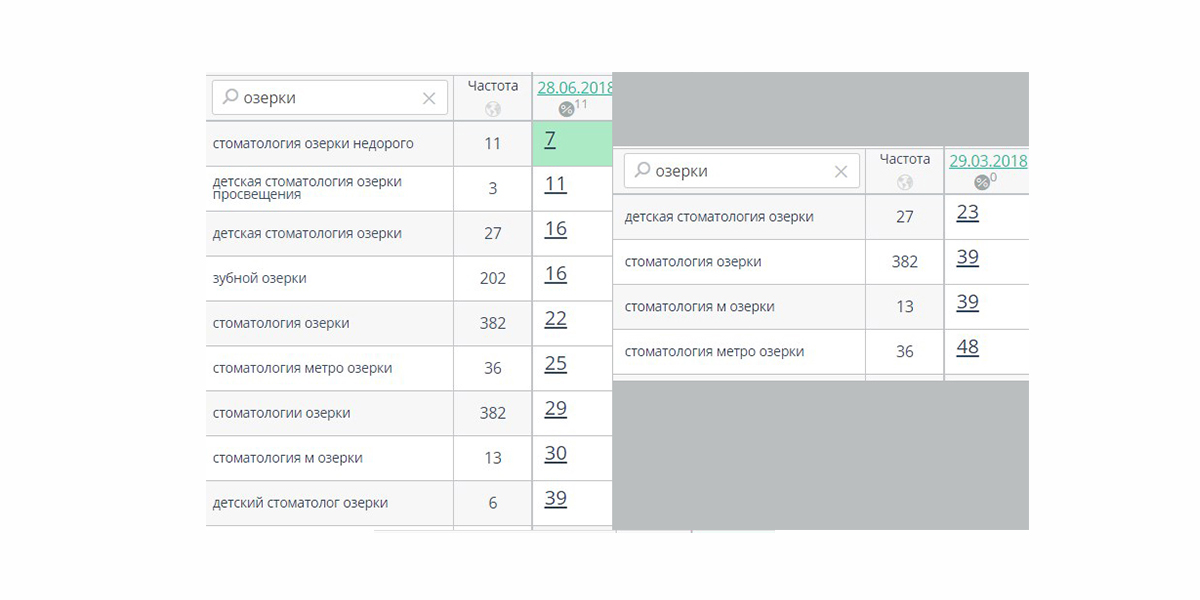Click inside the left озерки search input
The image size is (1200, 600).
click(329, 98)
